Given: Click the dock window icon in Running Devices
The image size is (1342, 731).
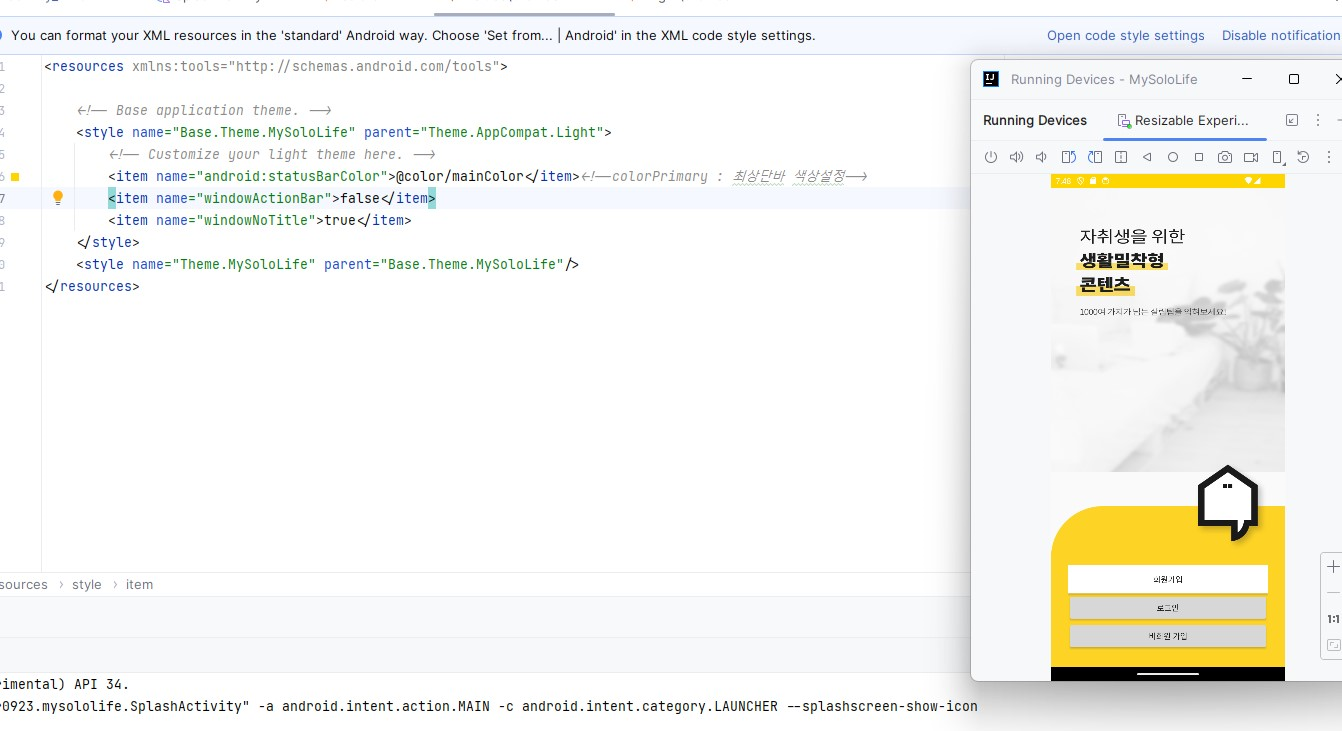Looking at the screenshot, I should (x=1292, y=120).
